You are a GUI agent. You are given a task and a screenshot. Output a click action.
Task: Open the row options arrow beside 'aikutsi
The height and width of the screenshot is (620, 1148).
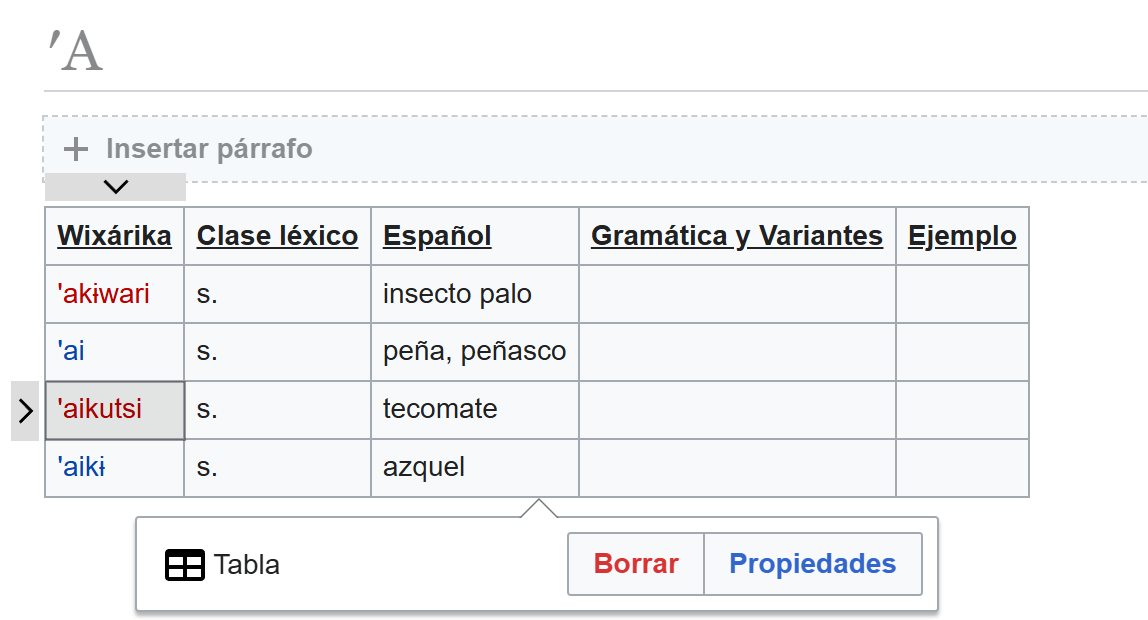pos(26,410)
